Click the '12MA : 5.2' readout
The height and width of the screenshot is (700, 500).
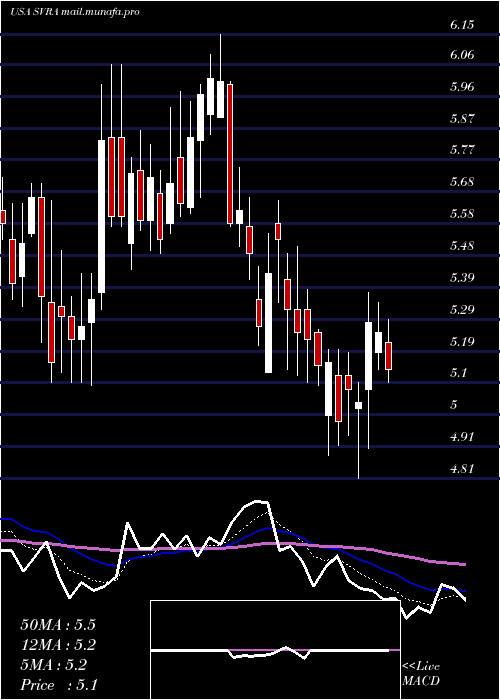[x=58, y=645]
